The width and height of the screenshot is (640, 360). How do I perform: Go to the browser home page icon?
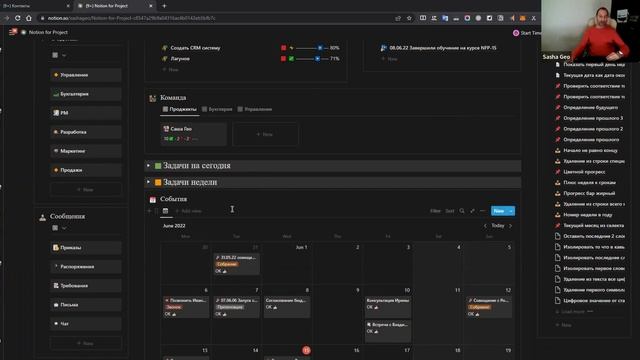pyautogui.click(x=29, y=18)
